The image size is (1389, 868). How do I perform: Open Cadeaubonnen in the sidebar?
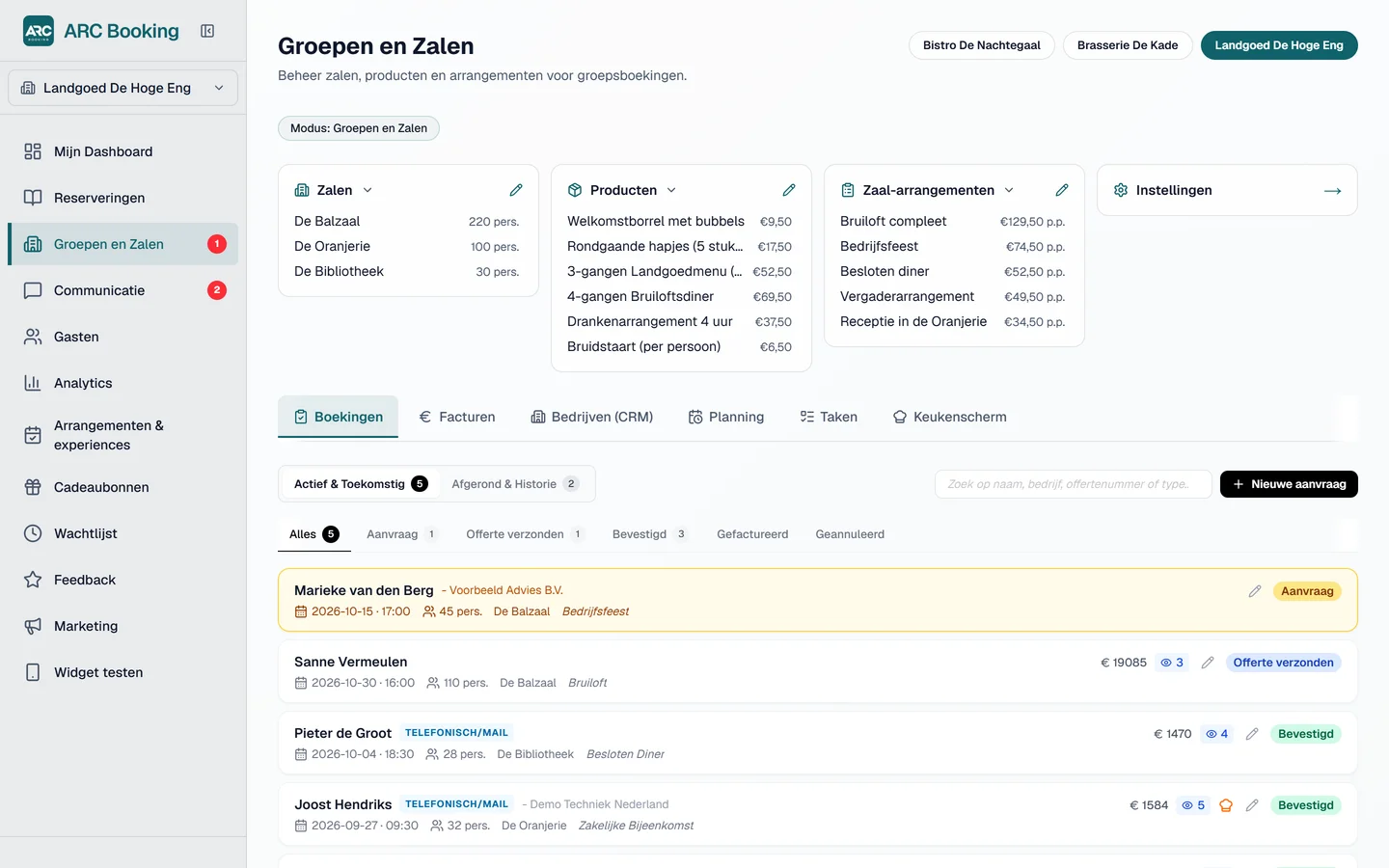(123, 487)
